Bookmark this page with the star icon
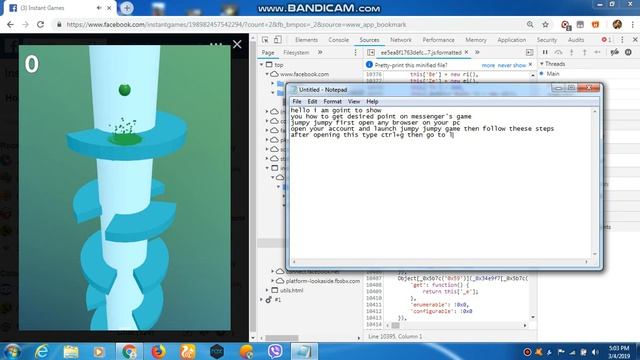 tap(545, 24)
